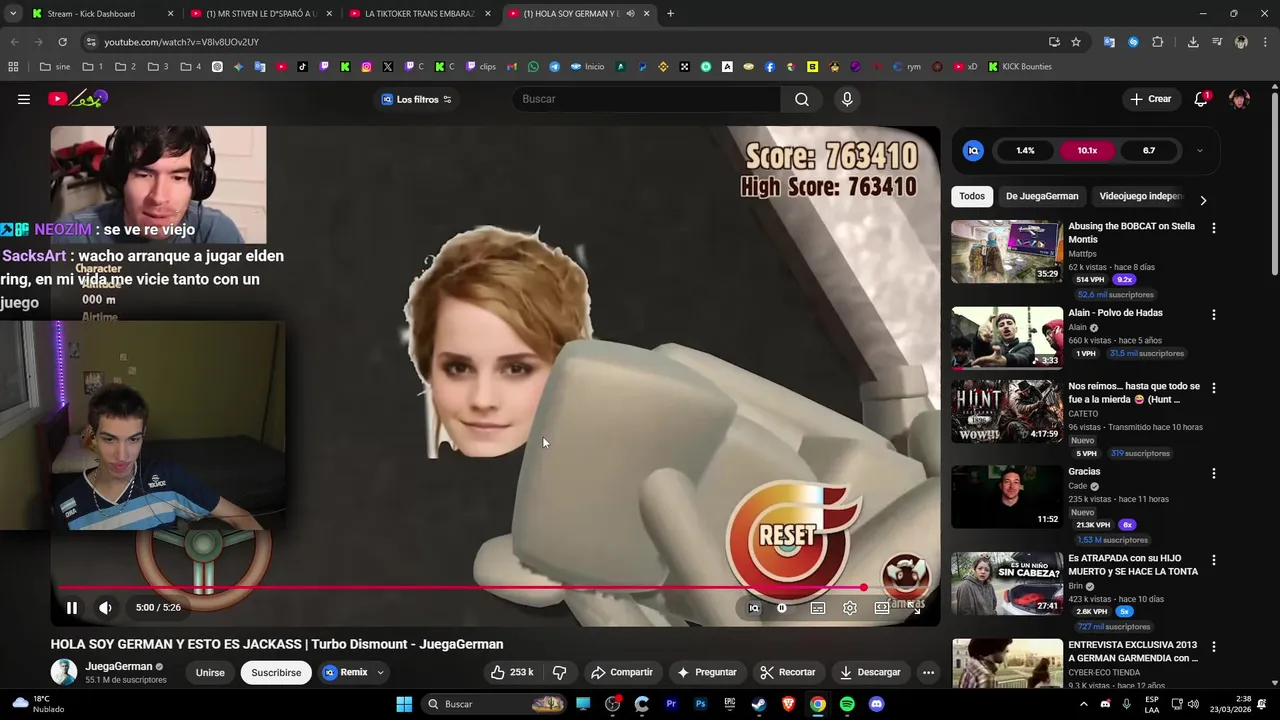Select the Todos filter chip

(x=972, y=196)
